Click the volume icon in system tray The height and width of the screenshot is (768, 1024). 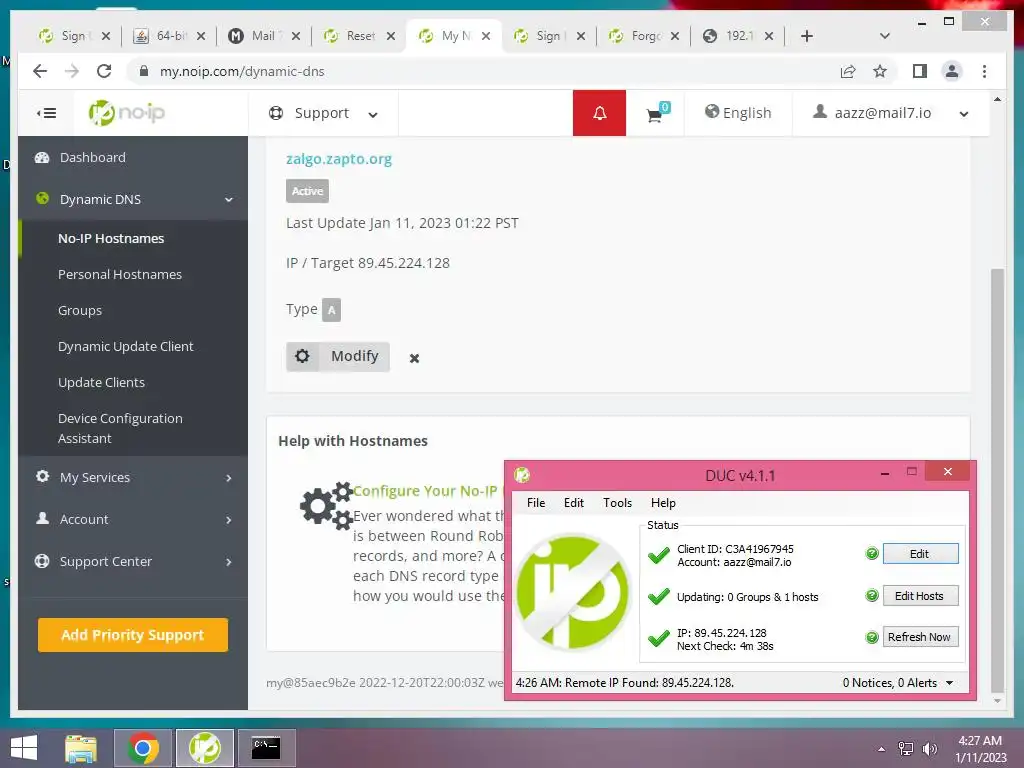[929, 749]
